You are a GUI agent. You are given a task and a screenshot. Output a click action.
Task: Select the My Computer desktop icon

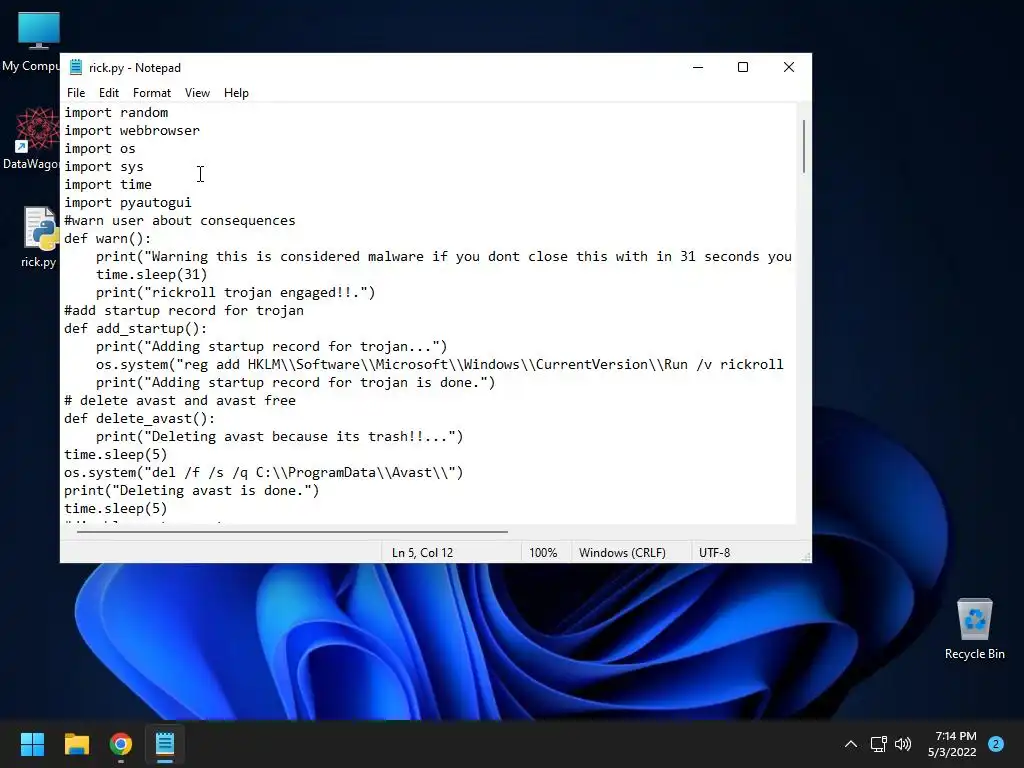point(33,42)
